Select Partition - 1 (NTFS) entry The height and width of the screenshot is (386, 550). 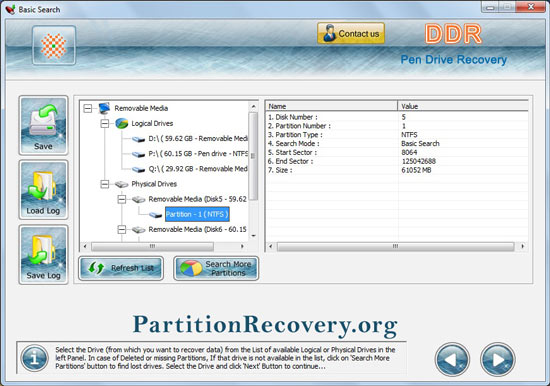click(197, 214)
